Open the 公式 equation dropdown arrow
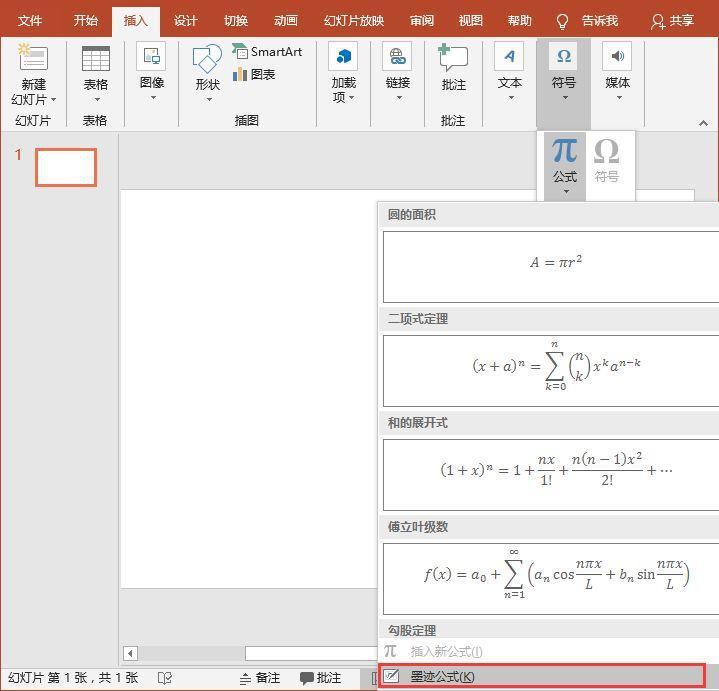Image resolution: width=719 pixels, height=691 pixels. (x=566, y=192)
